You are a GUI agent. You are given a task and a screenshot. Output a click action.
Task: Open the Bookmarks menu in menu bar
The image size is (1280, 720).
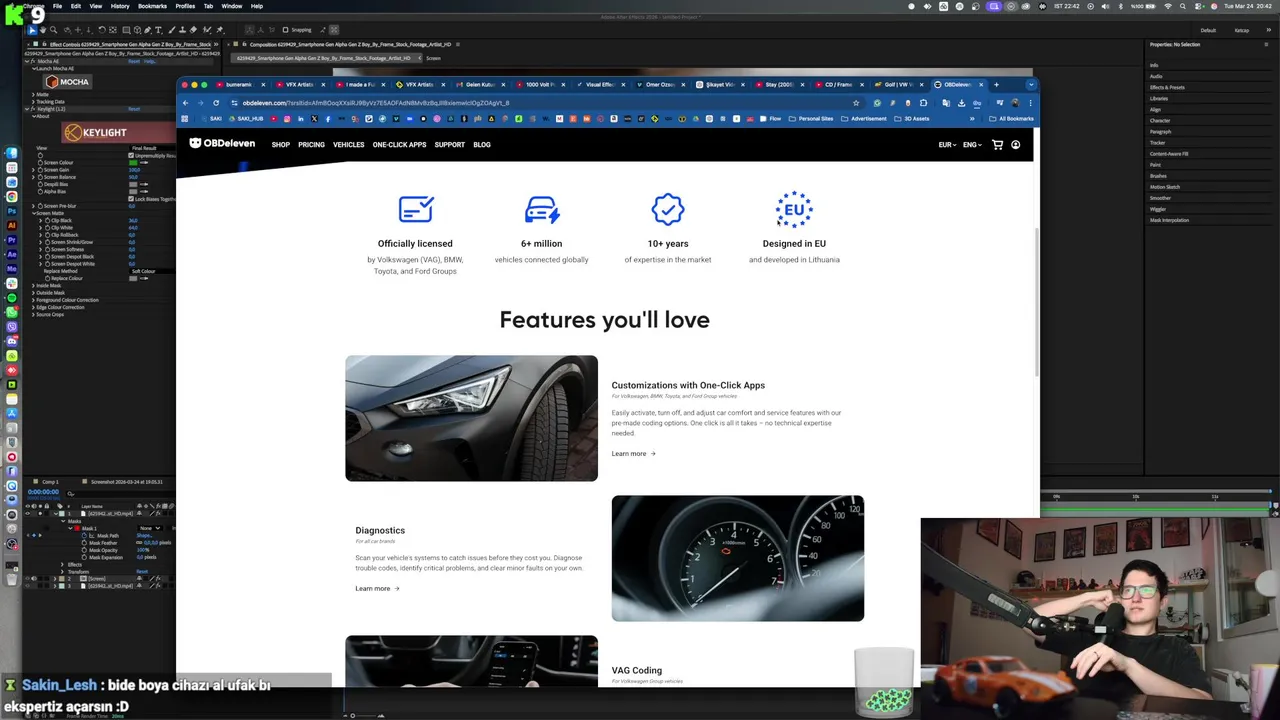(x=152, y=6)
